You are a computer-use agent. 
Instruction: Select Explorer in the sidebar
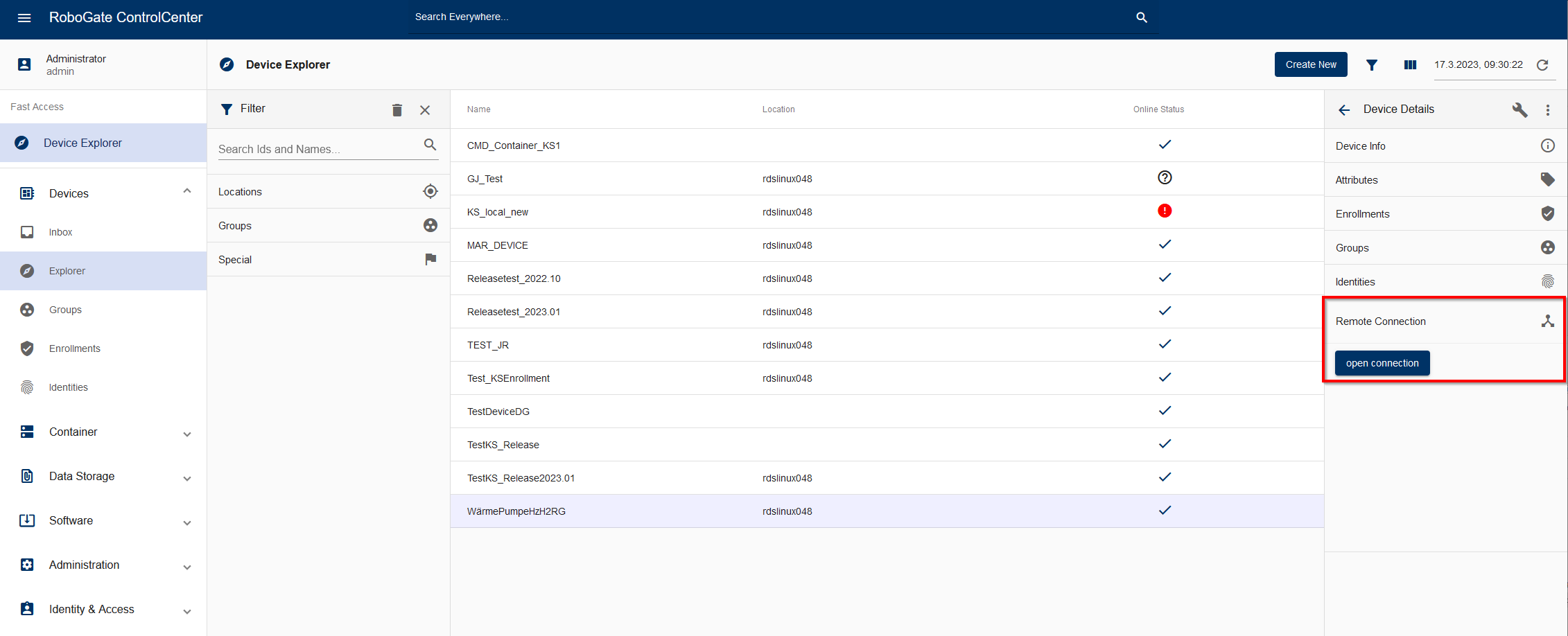click(x=103, y=271)
